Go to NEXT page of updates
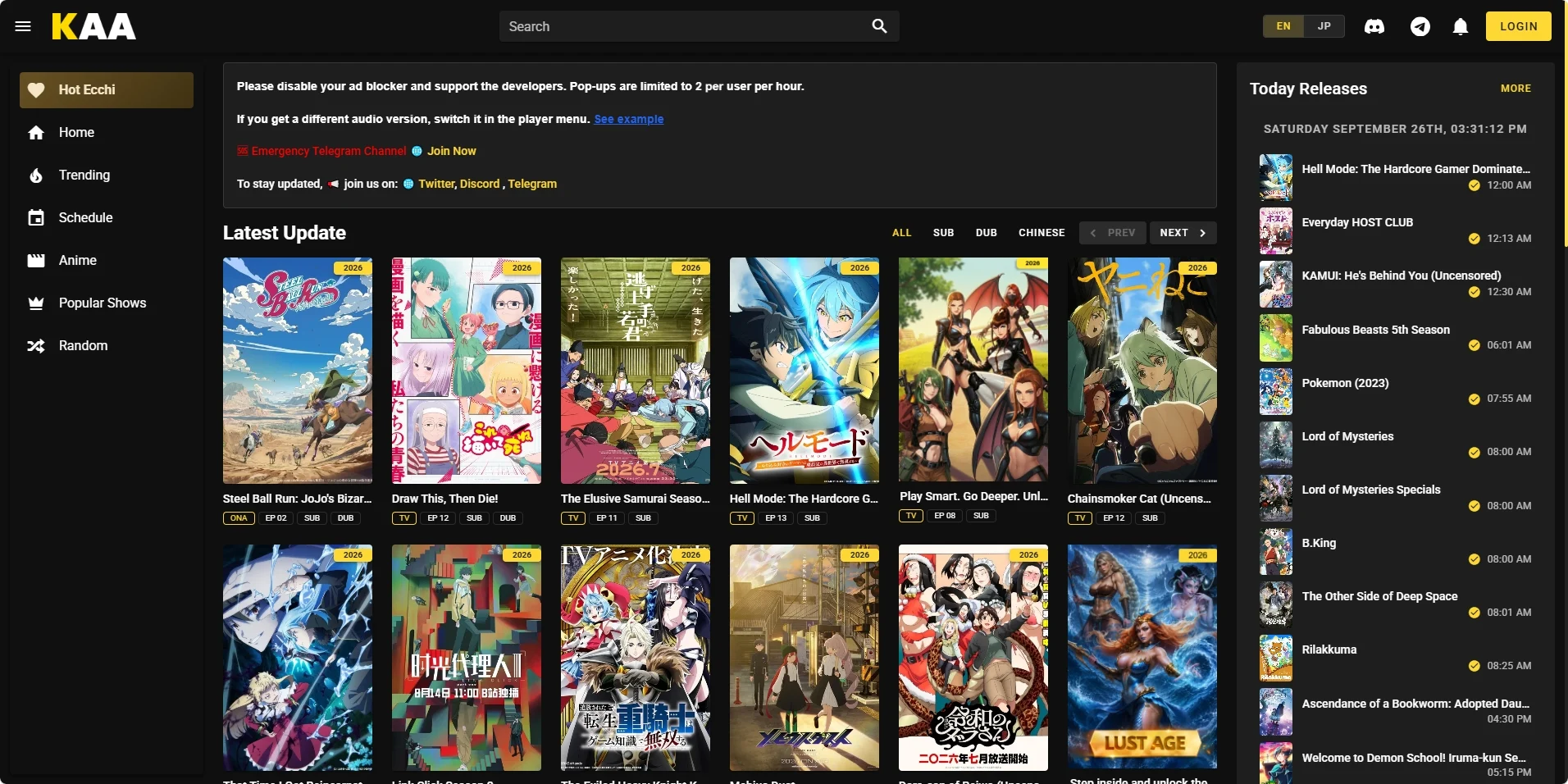The image size is (1568, 784). point(1183,233)
